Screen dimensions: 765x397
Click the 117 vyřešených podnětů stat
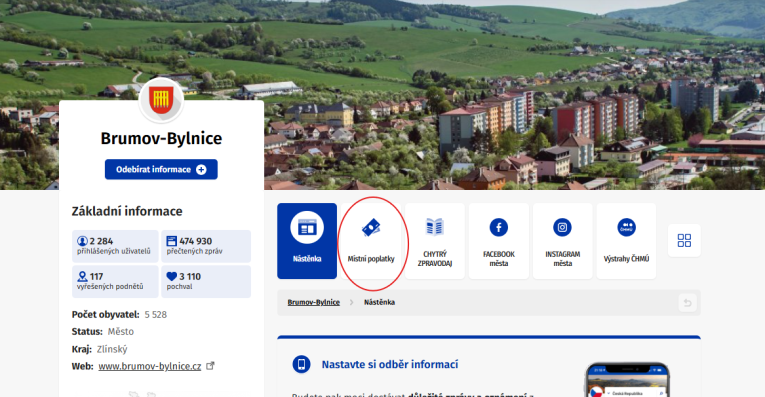coord(115,281)
